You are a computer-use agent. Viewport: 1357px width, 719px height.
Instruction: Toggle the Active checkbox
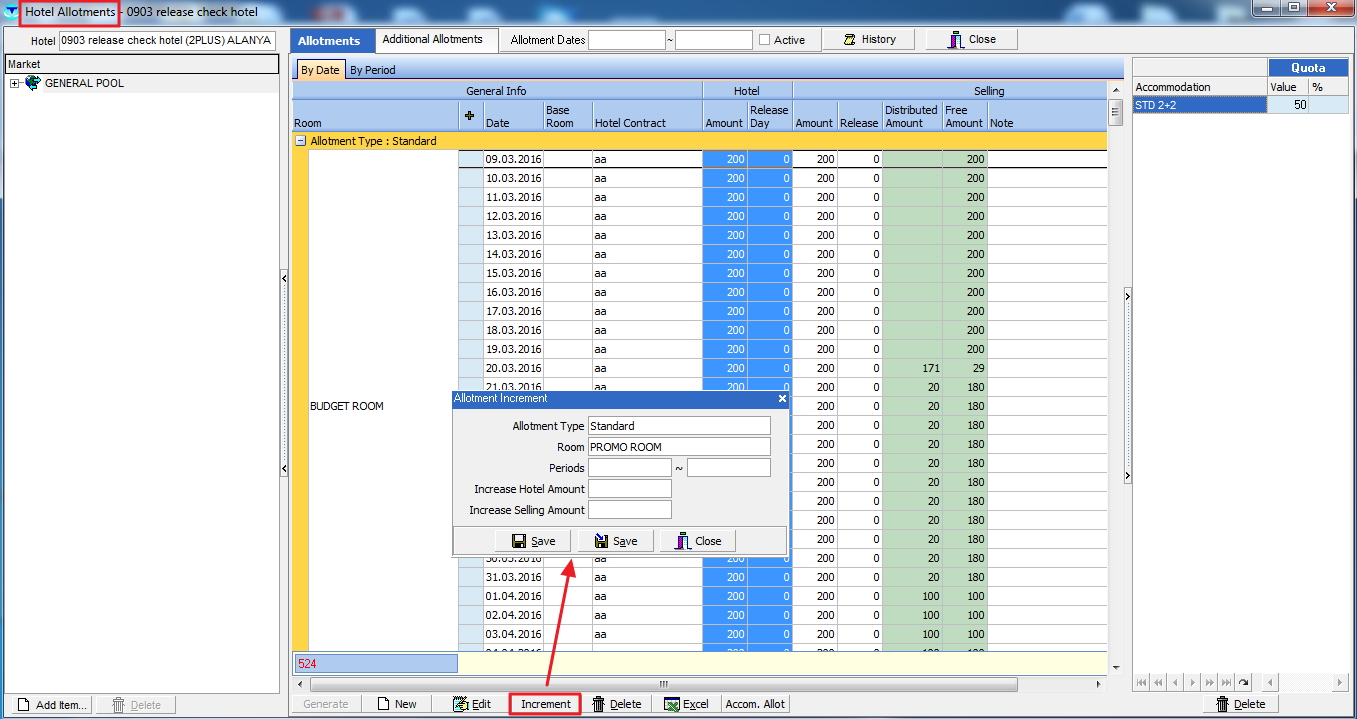765,40
